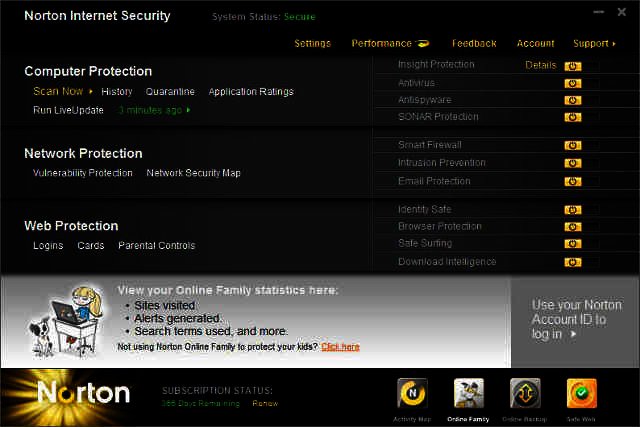Click the Norton logo
Image resolution: width=640 pixels, height=427 pixels.
click(x=83, y=394)
